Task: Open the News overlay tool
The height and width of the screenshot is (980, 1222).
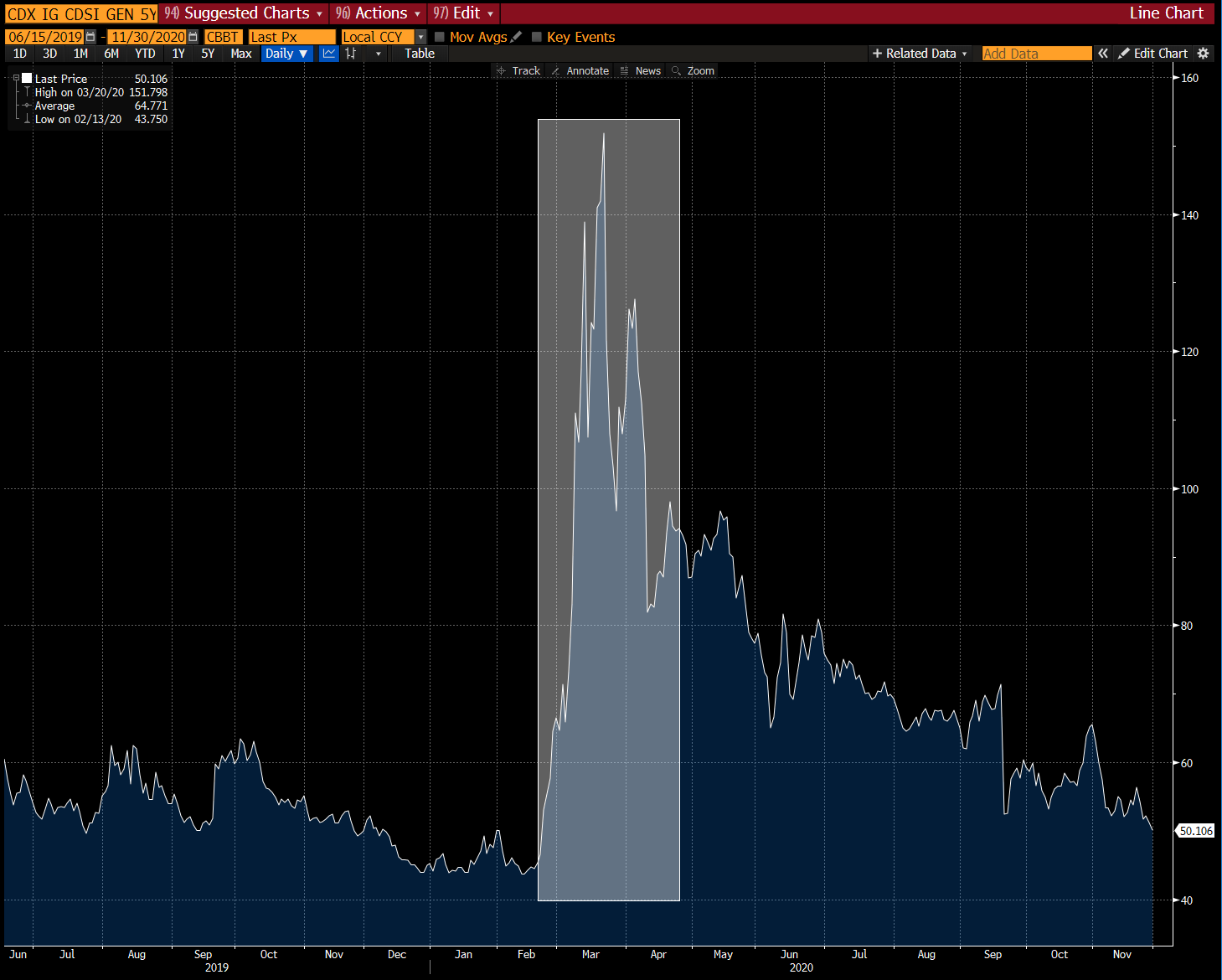Action: (x=641, y=71)
